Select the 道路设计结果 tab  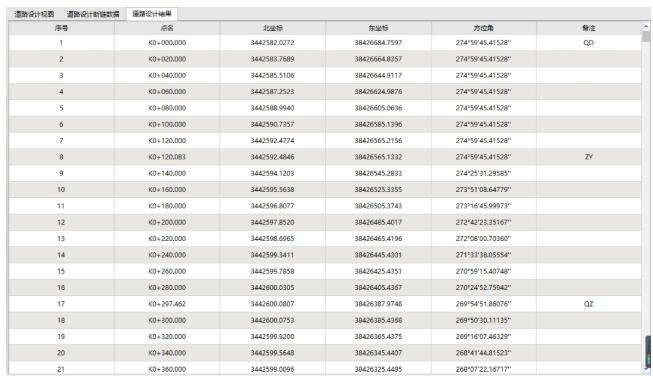pyautogui.click(x=152, y=14)
